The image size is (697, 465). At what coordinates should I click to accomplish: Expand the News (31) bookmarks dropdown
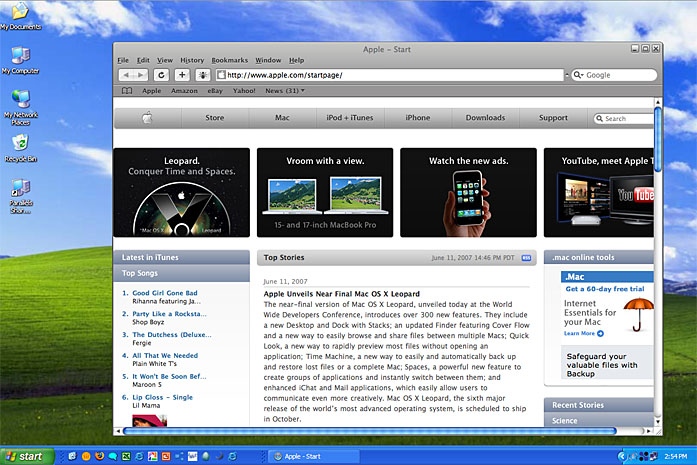point(284,91)
